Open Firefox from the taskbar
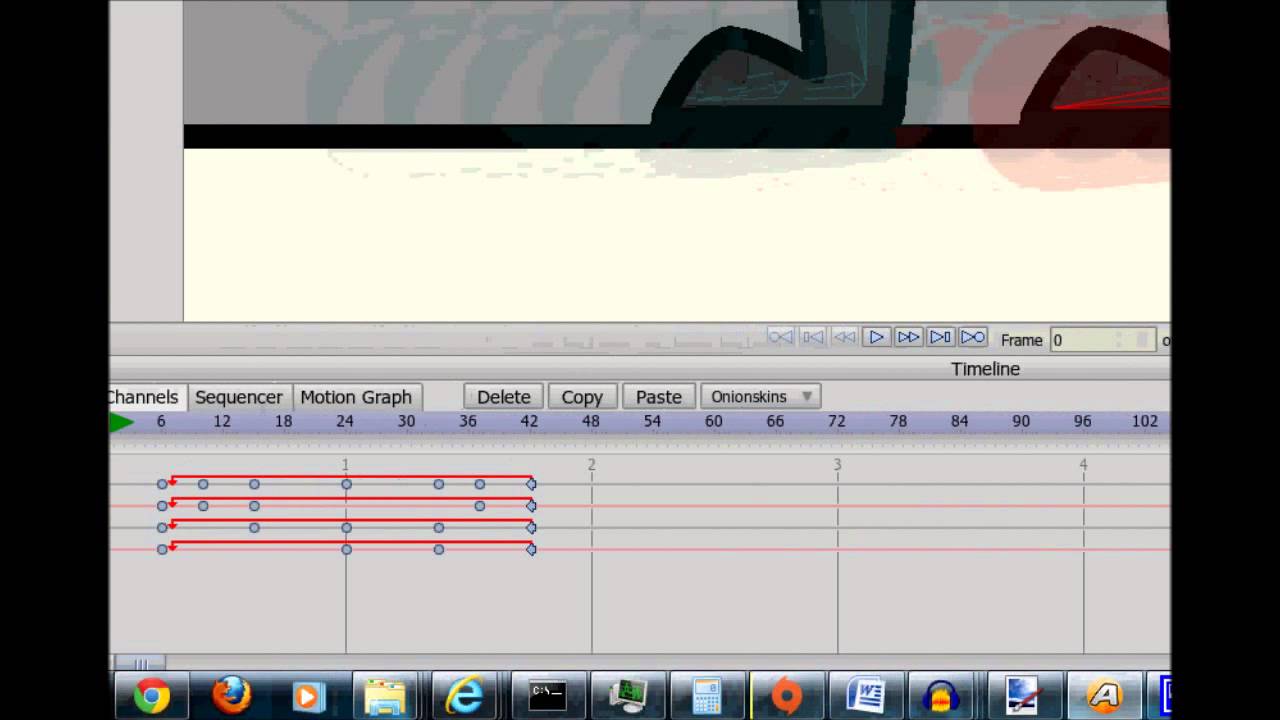1280x720 pixels. 231,696
